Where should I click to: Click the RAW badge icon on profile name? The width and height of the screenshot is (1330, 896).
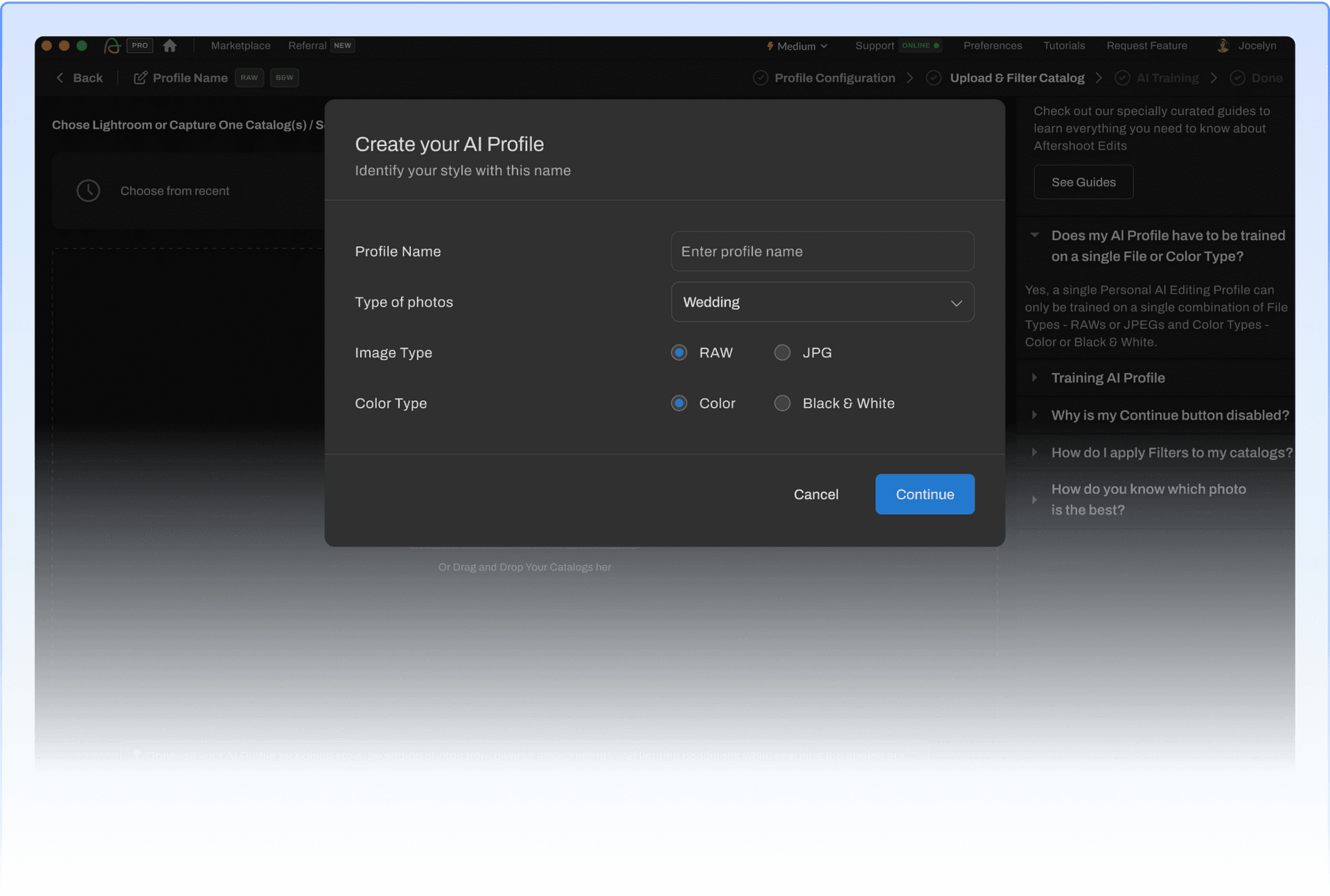tap(249, 77)
